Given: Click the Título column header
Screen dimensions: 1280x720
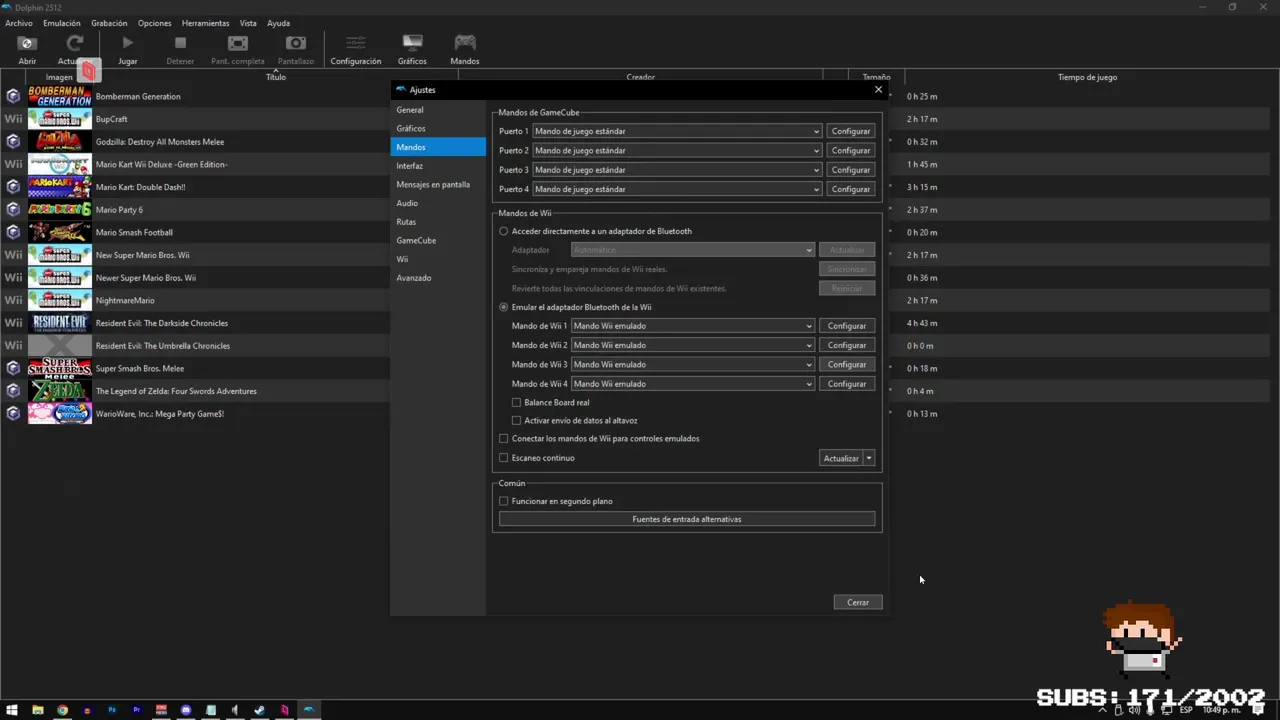Looking at the screenshot, I should [x=276, y=77].
